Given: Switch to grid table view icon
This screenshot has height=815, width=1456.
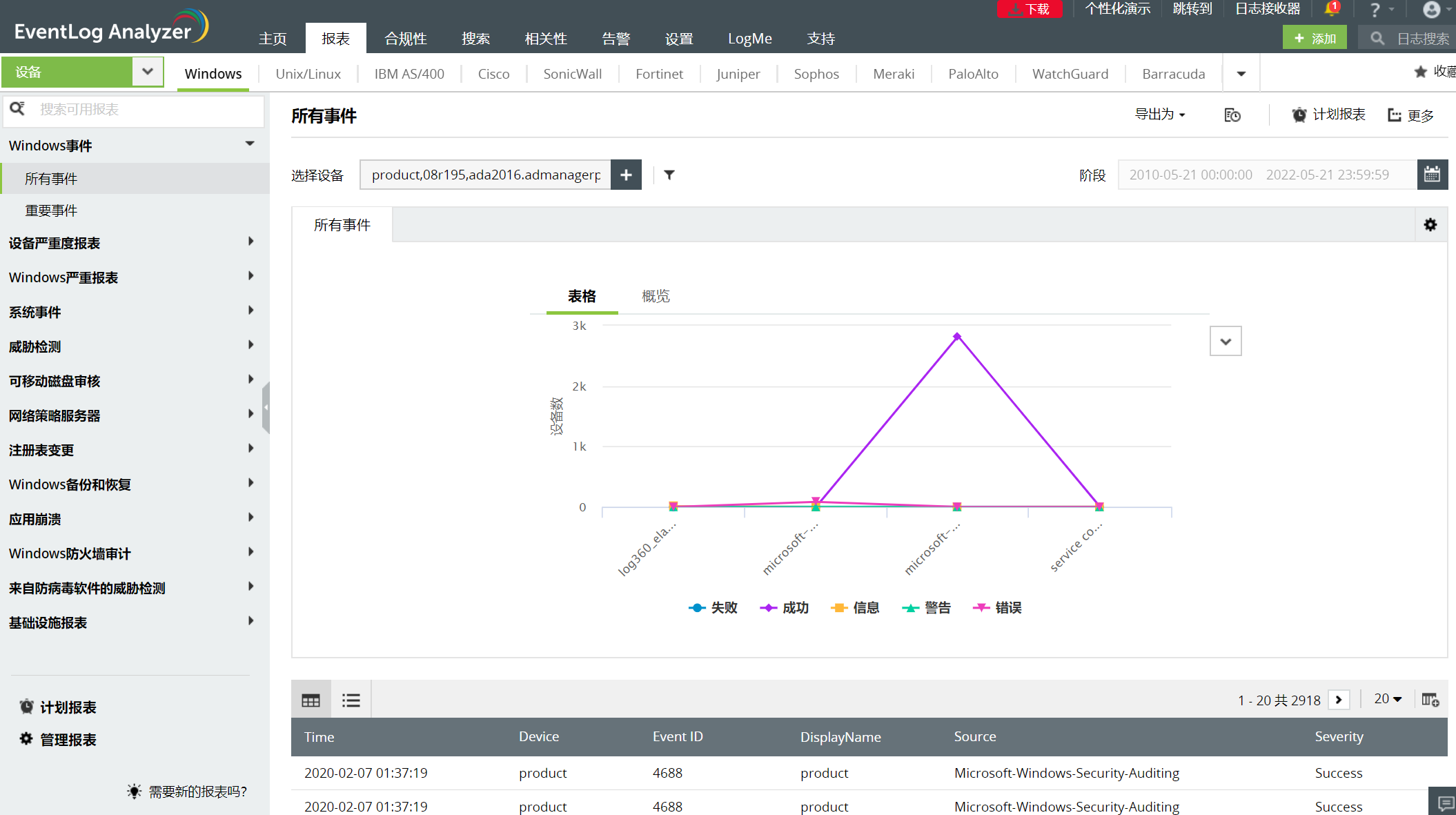Looking at the screenshot, I should pyautogui.click(x=311, y=700).
